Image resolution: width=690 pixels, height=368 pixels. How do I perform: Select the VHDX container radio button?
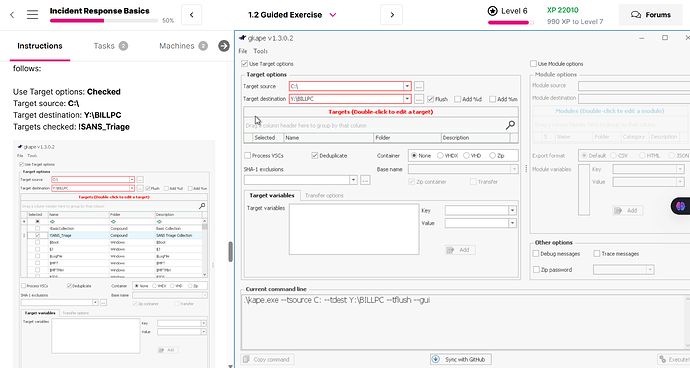point(440,155)
